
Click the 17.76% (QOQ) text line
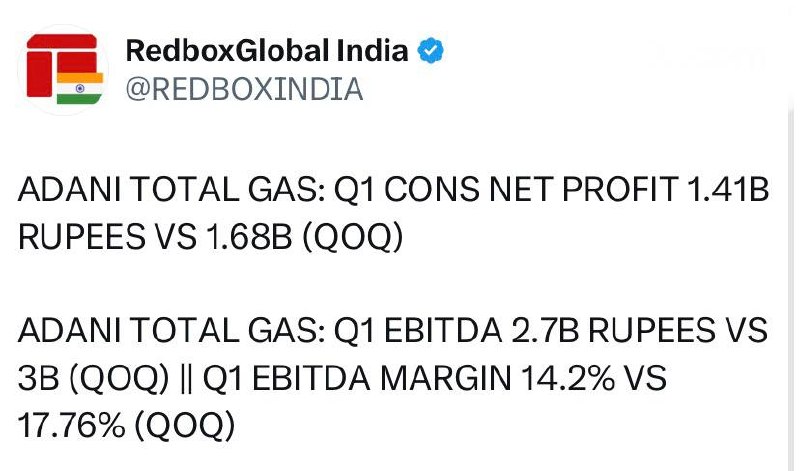click(127, 426)
